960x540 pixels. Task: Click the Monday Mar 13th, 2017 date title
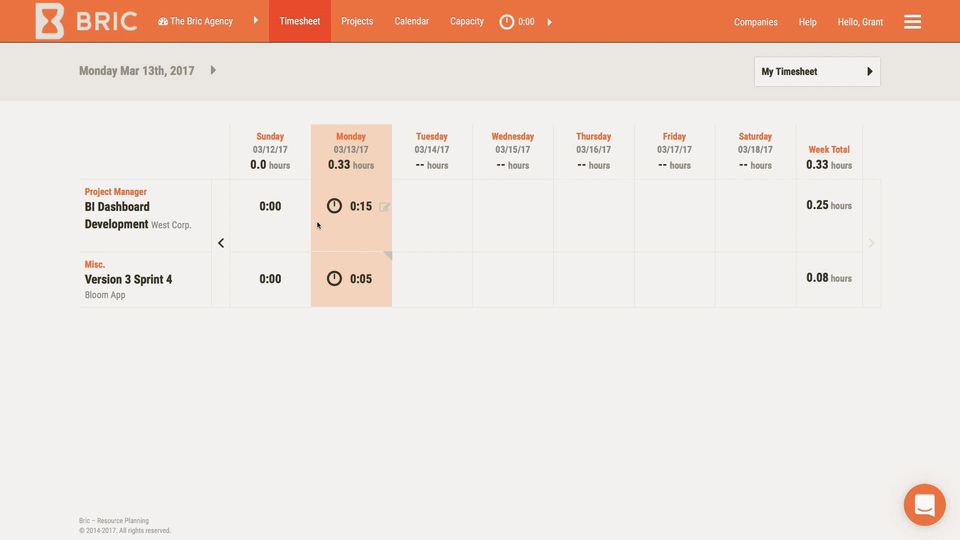(137, 71)
